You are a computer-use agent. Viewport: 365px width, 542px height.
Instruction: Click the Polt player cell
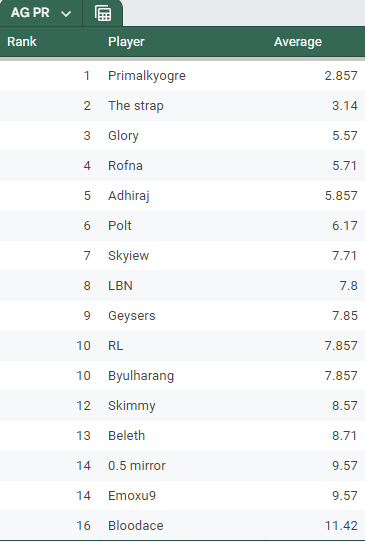(120, 226)
